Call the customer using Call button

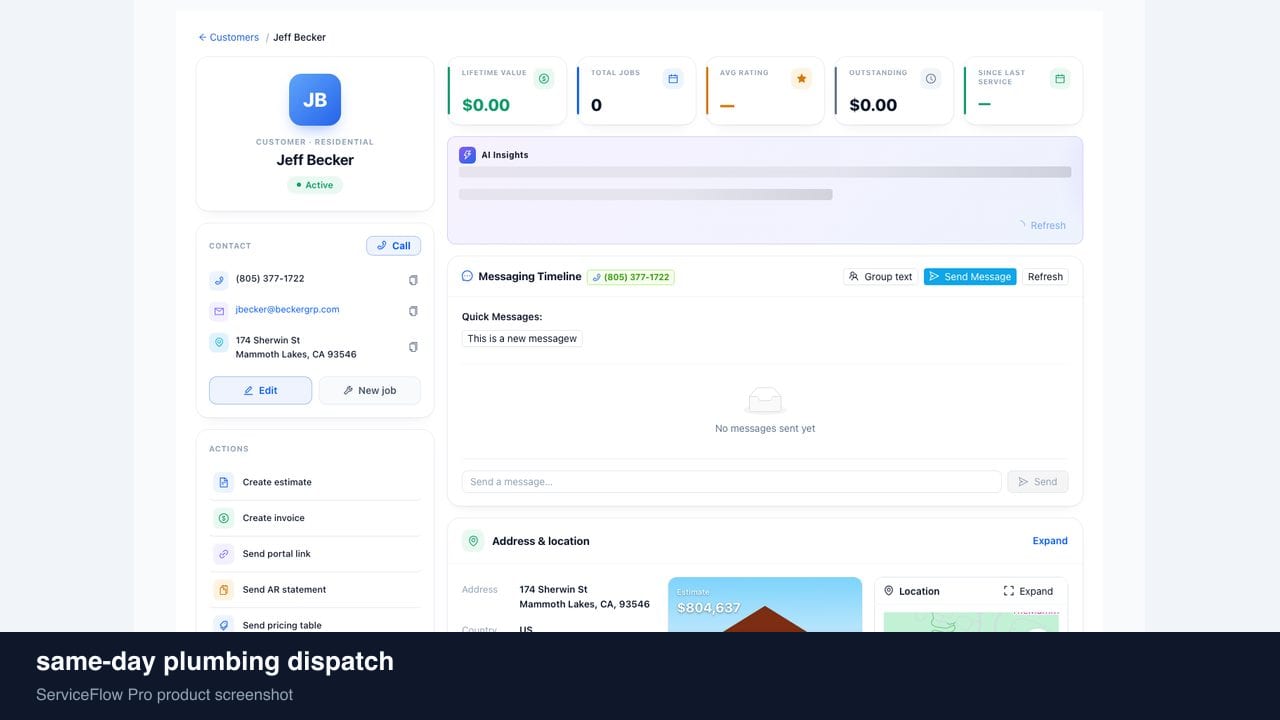394,245
